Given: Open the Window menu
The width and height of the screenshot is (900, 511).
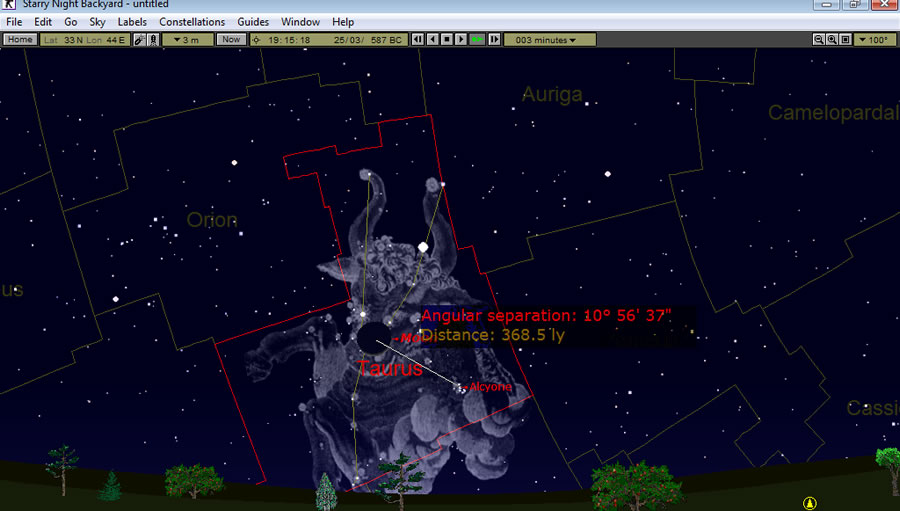Looking at the screenshot, I should tap(300, 22).
